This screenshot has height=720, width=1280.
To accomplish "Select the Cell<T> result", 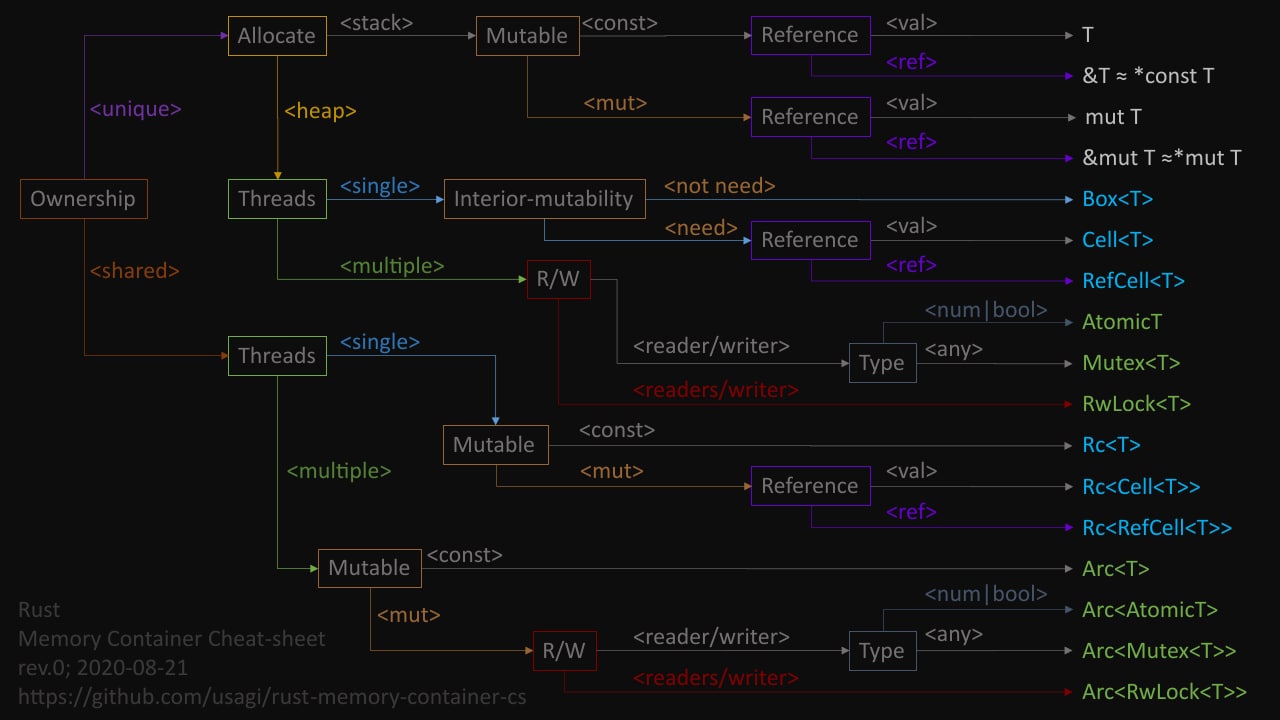I will click(1117, 240).
